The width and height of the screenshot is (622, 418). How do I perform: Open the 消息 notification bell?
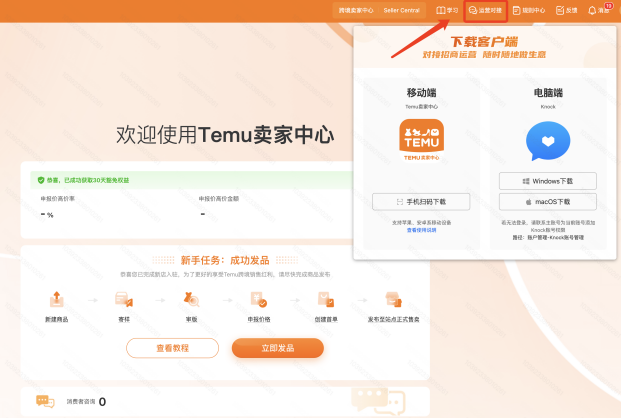592,11
